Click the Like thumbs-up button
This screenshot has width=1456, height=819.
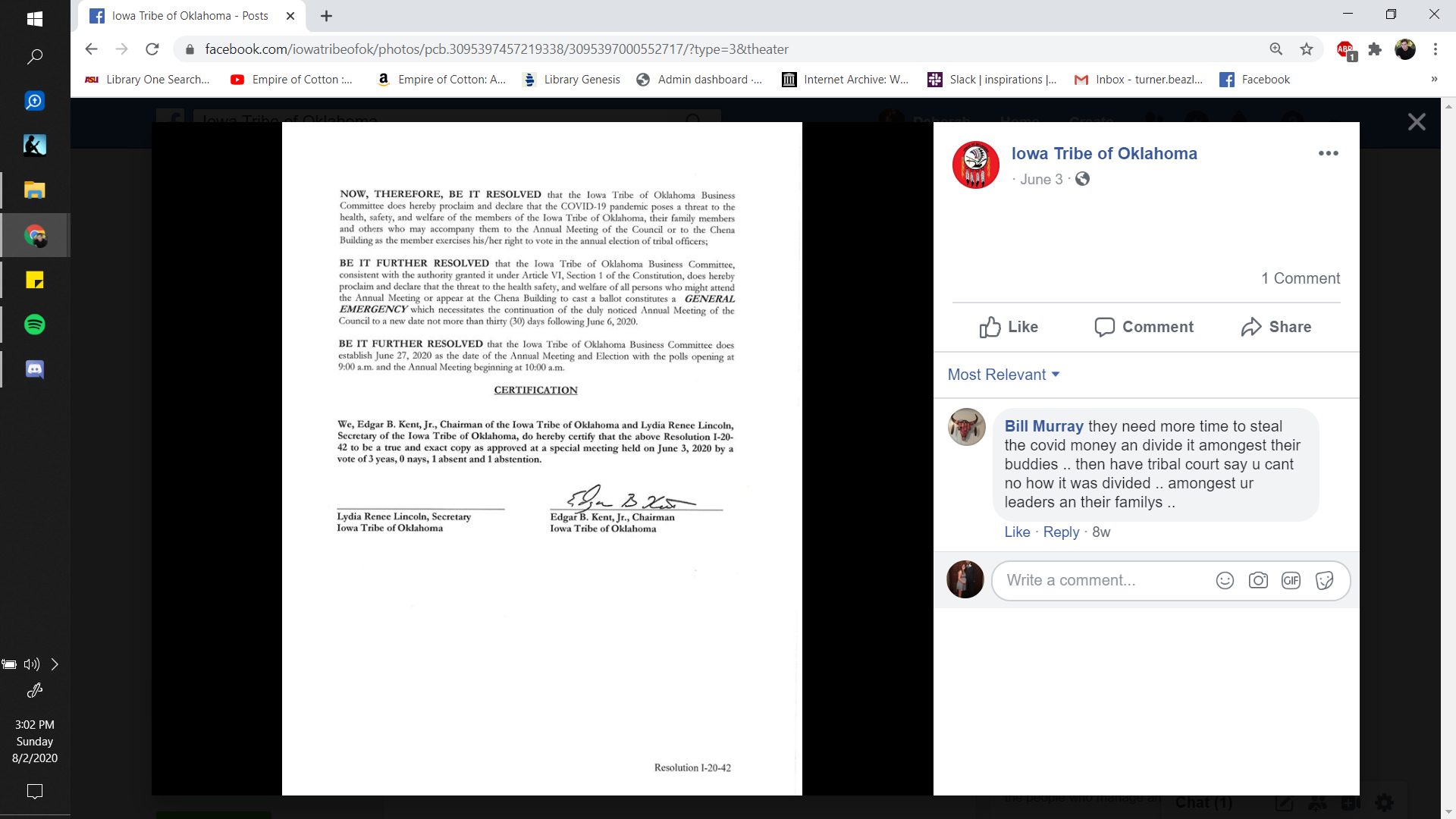(x=1008, y=327)
